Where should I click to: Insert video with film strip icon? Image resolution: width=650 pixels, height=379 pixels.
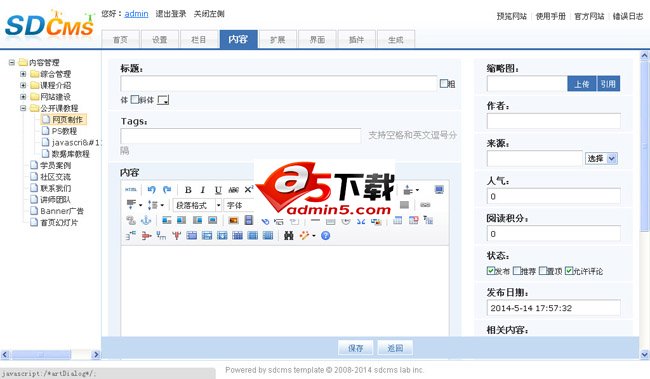point(249,220)
